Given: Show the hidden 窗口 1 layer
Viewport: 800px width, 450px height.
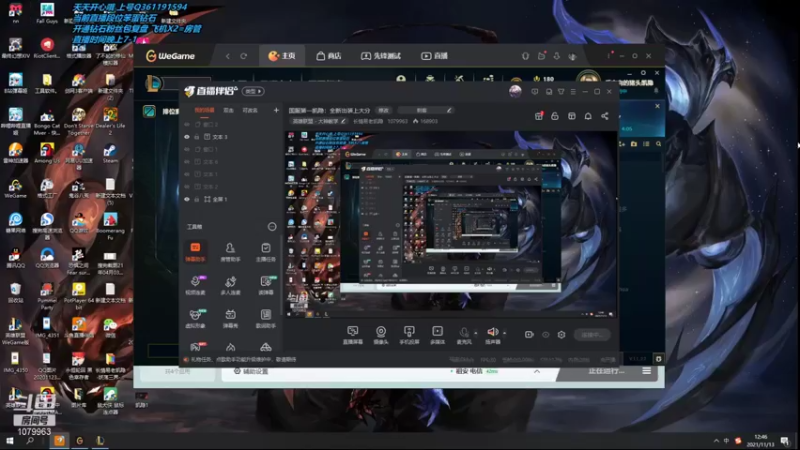Looking at the screenshot, I should (x=187, y=149).
